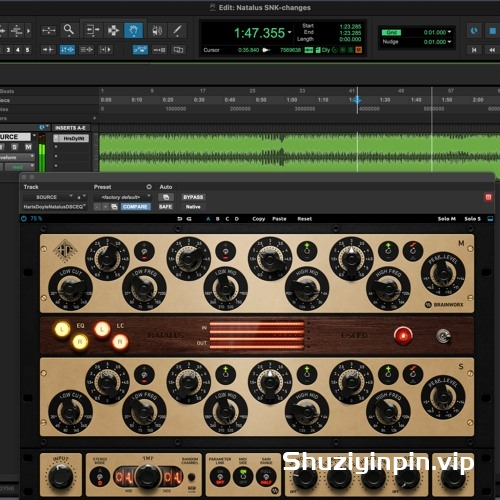The image size is (500, 500).
Task: Click the plugin Undo arrow icon
Action: coord(180,219)
